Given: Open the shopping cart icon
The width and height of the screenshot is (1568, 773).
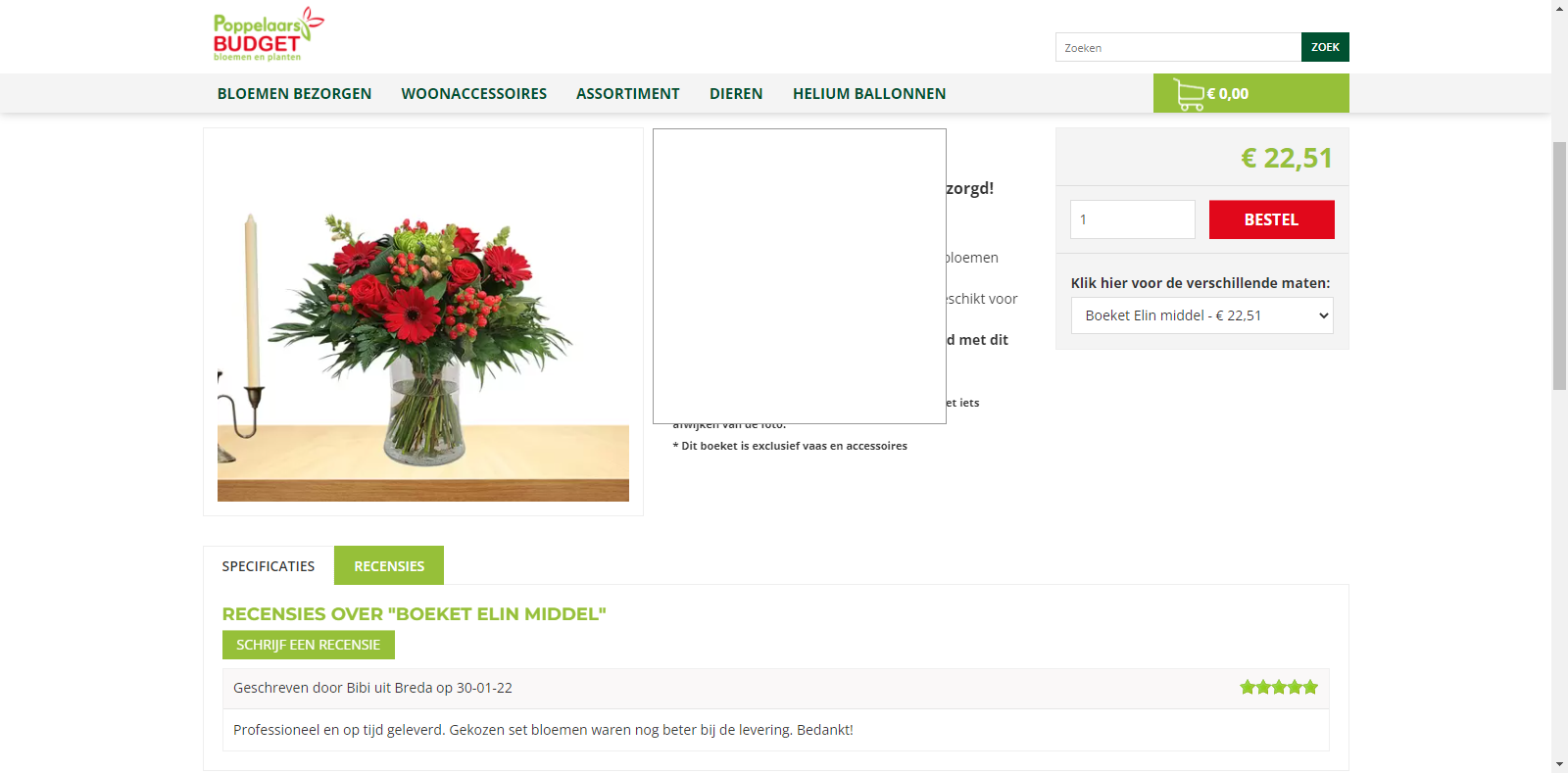Looking at the screenshot, I should (x=1189, y=94).
